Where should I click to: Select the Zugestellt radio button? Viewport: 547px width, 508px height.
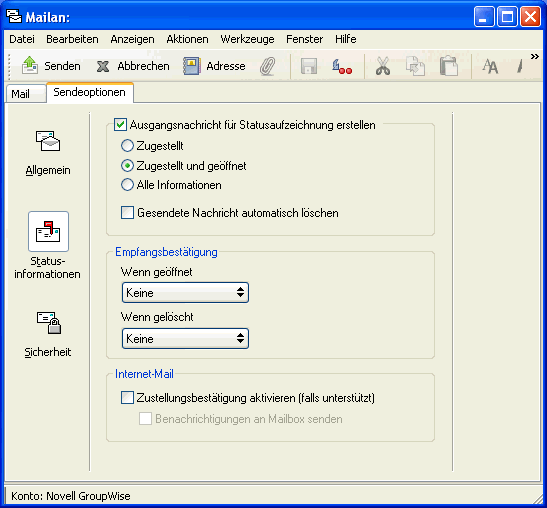coord(127,145)
